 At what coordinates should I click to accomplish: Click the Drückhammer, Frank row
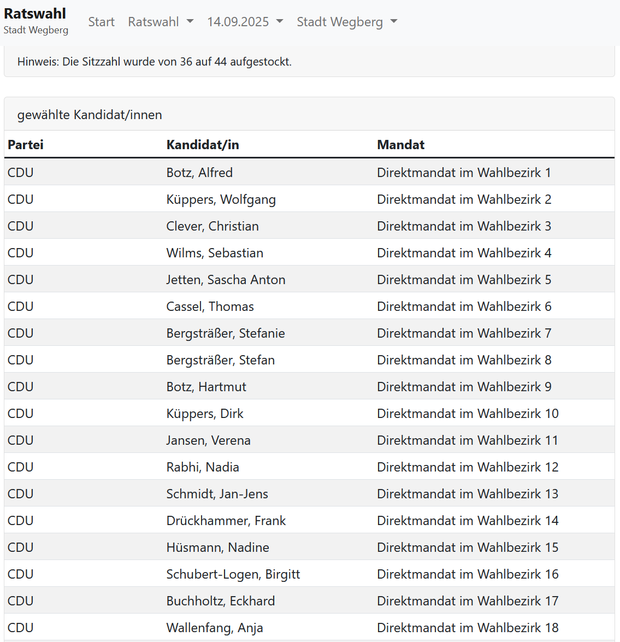click(x=226, y=521)
